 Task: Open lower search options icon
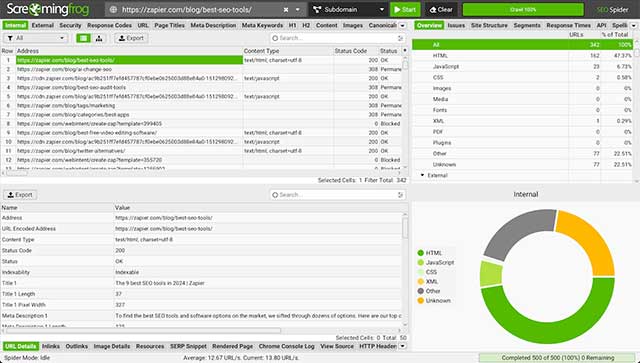pyautogui.click(x=400, y=195)
